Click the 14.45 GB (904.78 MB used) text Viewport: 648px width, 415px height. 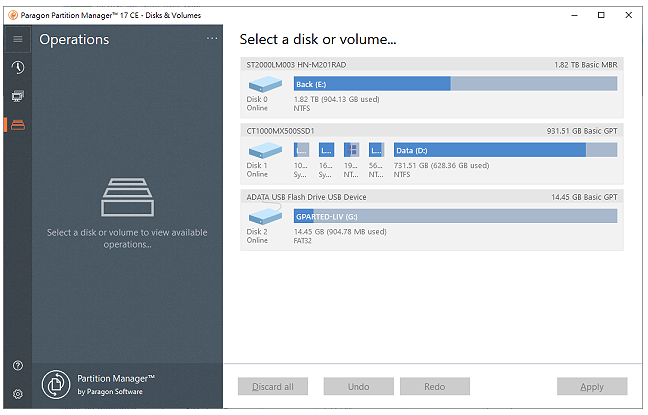pyautogui.click(x=340, y=231)
